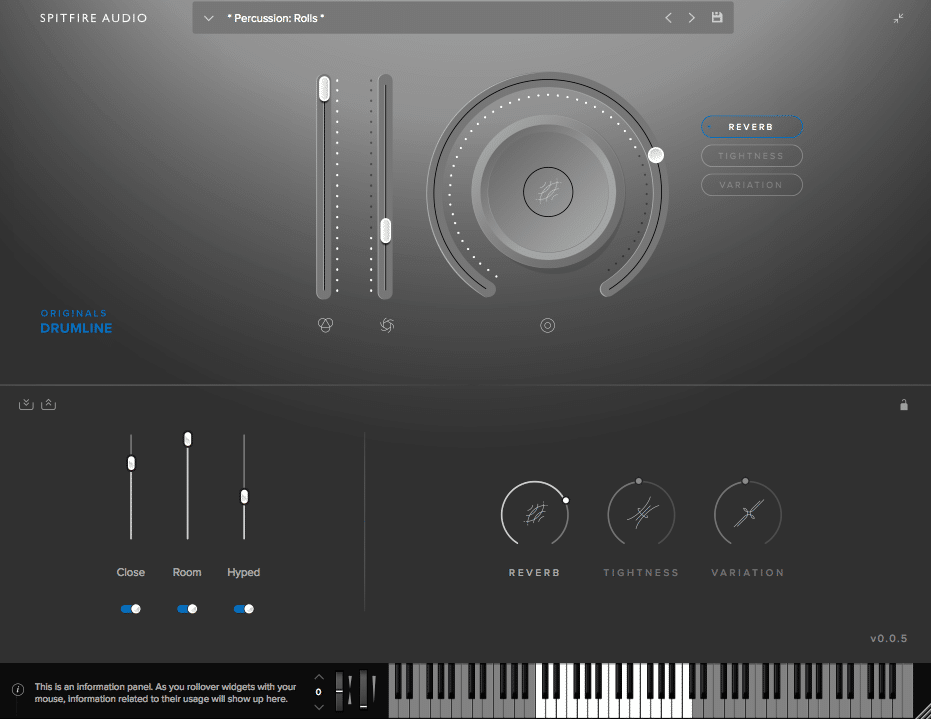This screenshot has width=931, height=719.
Task: Toggle the Hyped microphone switch
Action: (x=243, y=608)
